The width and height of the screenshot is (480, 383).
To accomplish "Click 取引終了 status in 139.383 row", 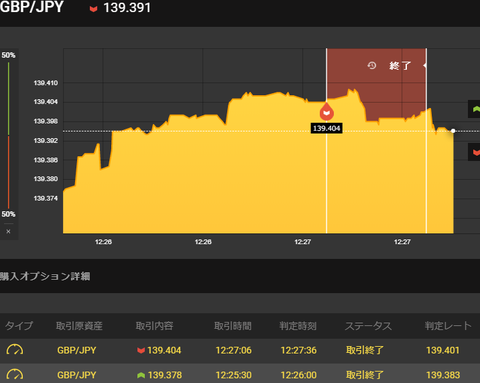I will point(365,375).
